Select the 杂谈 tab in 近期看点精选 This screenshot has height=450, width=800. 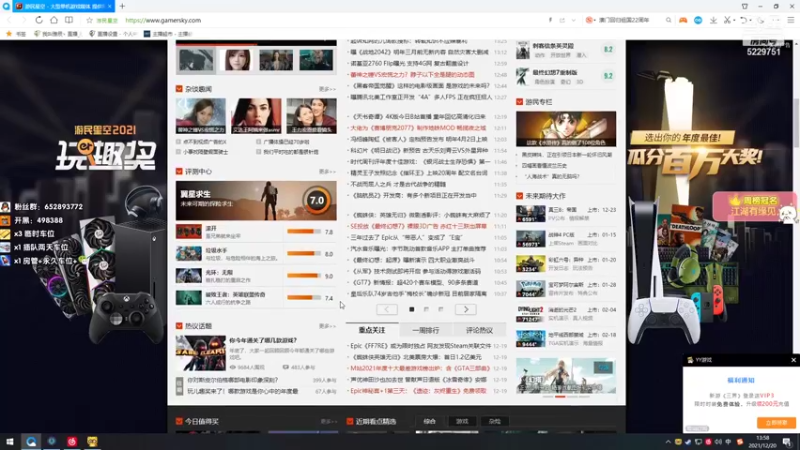pyautogui.click(x=494, y=421)
